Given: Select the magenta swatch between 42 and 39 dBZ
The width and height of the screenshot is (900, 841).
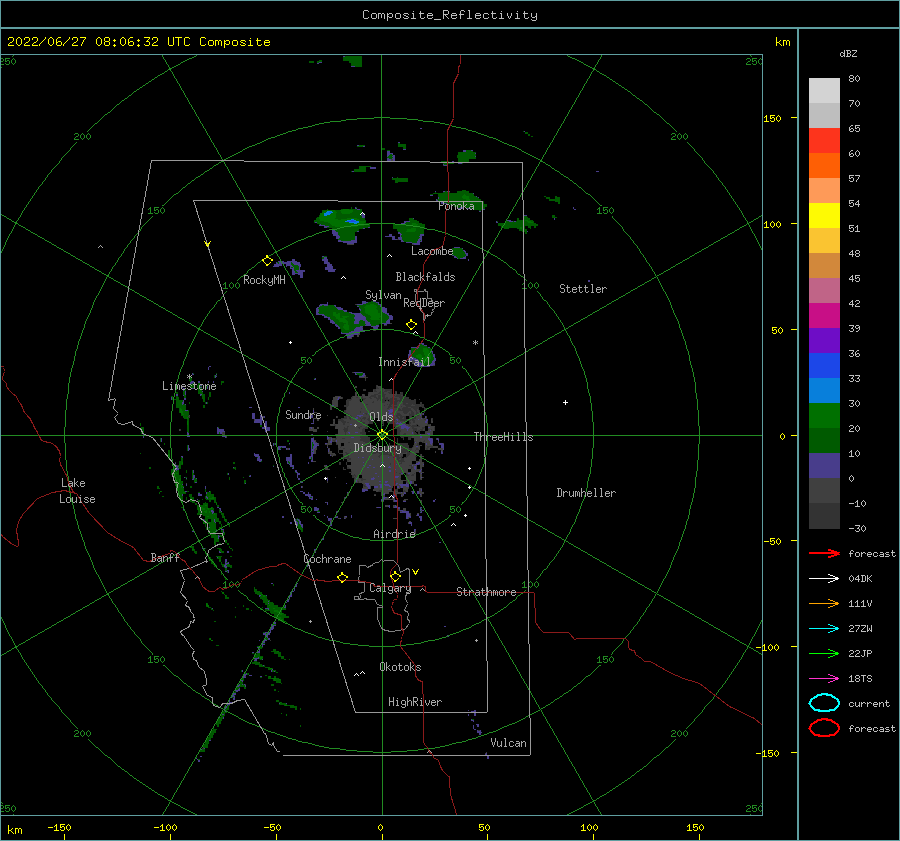Looking at the screenshot, I should click(824, 316).
